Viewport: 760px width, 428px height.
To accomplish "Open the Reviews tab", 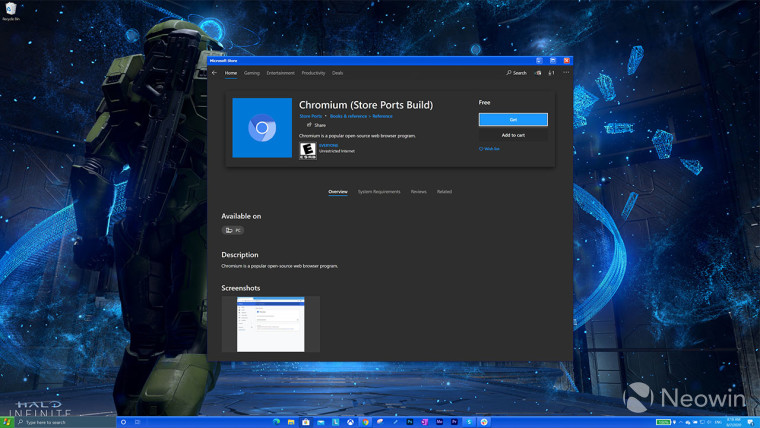I will 419,192.
